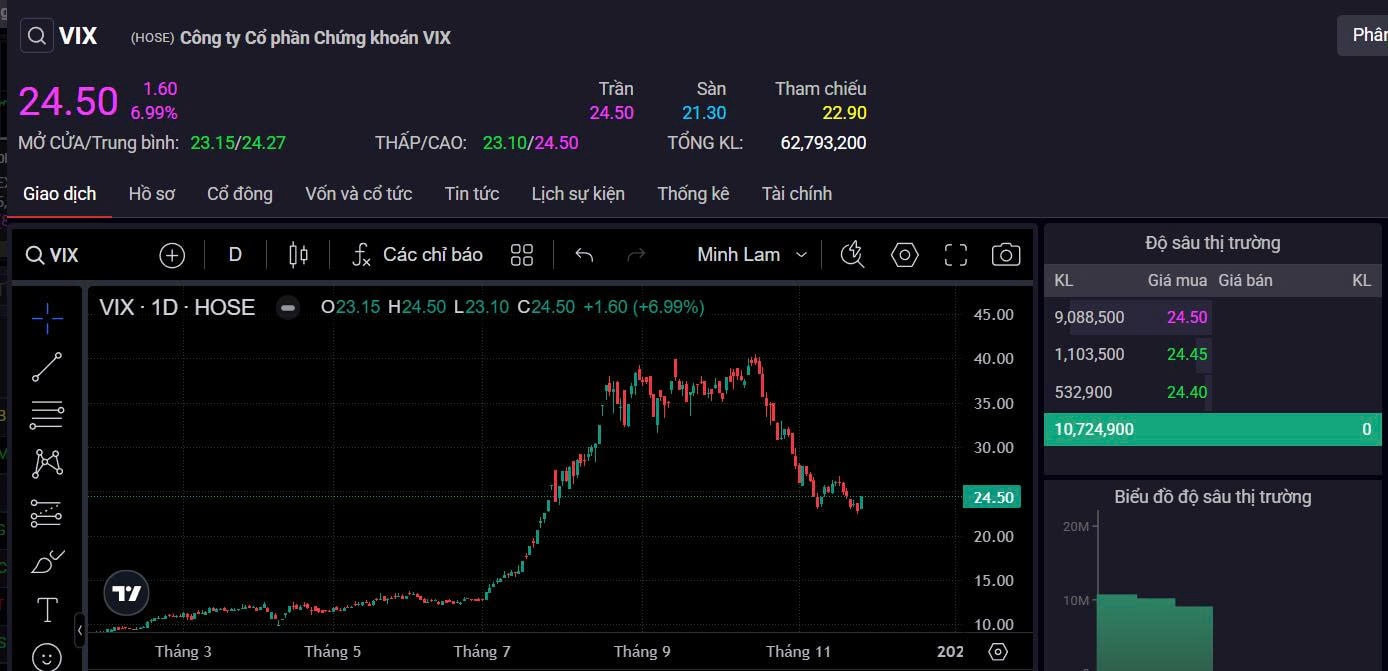Select the brush drawing tool
1388x671 pixels.
(47, 562)
